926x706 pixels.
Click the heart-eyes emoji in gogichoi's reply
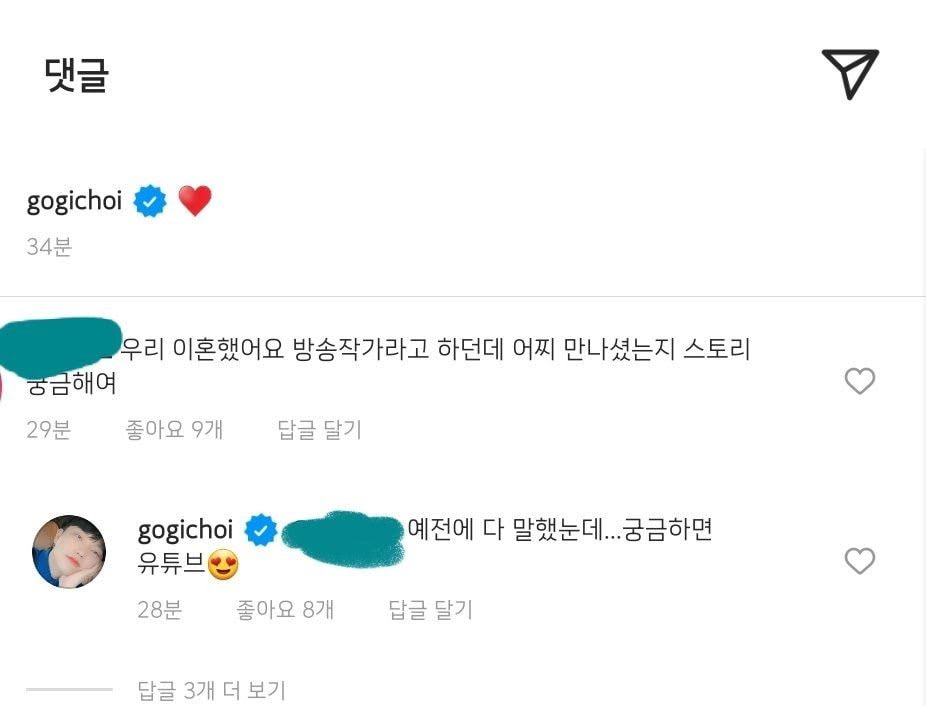223,565
